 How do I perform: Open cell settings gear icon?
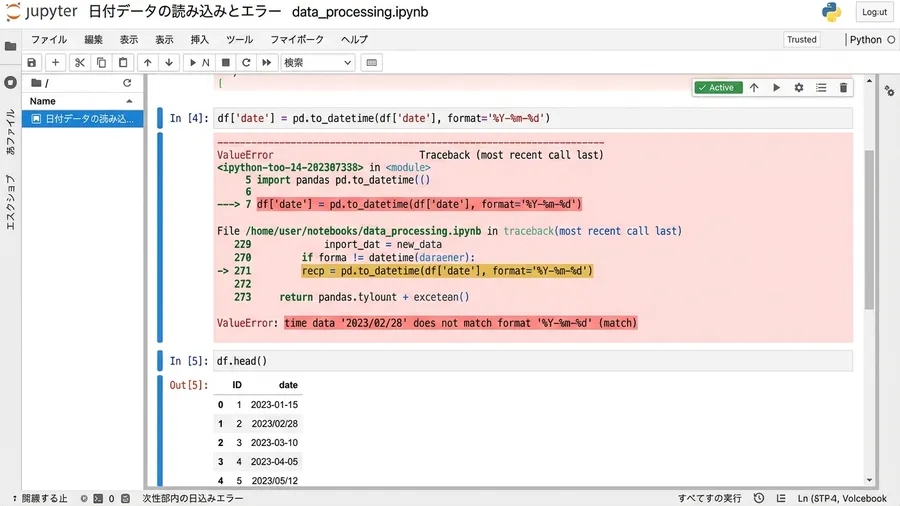(x=798, y=88)
